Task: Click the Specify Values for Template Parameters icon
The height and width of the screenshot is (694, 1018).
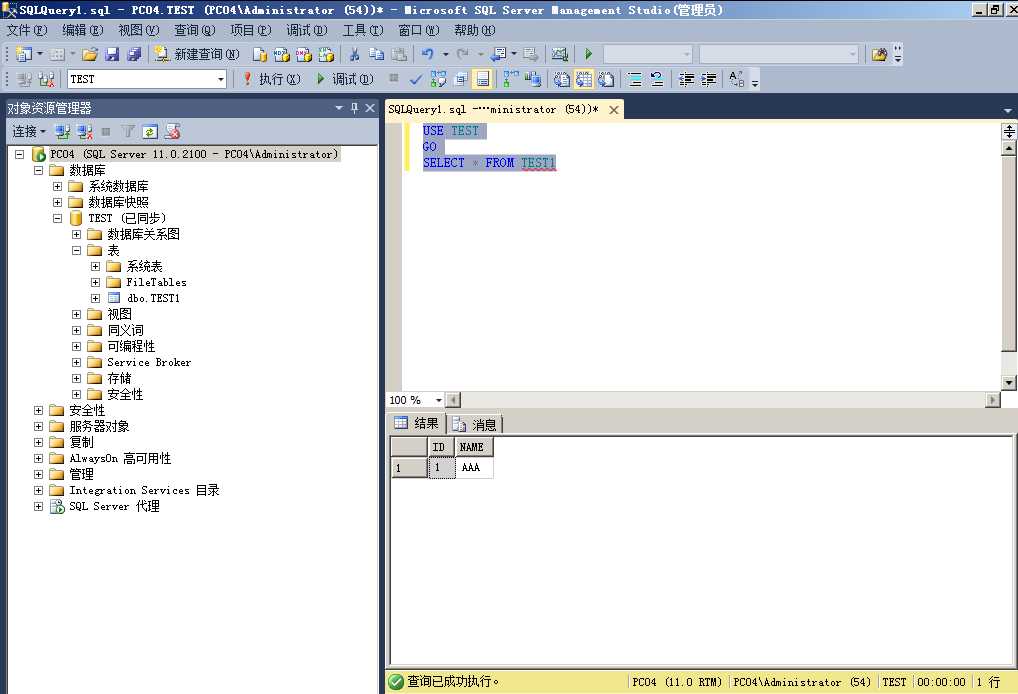Action: coord(736,79)
